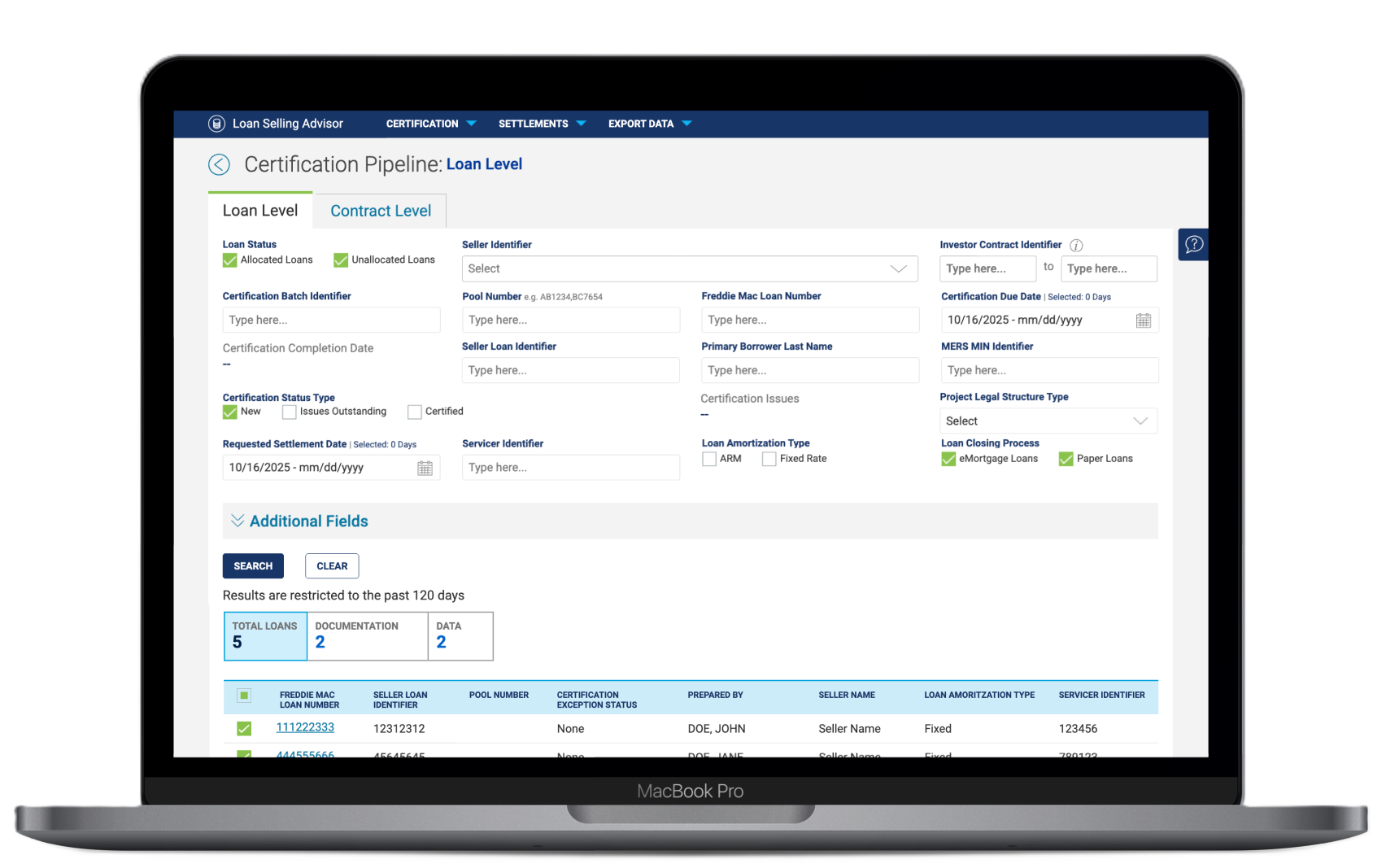This screenshot has width=1386, height=868.
Task: Open the Requested Settlement Date calendar picker
Action: pyautogui.click(x=425, y=468)
